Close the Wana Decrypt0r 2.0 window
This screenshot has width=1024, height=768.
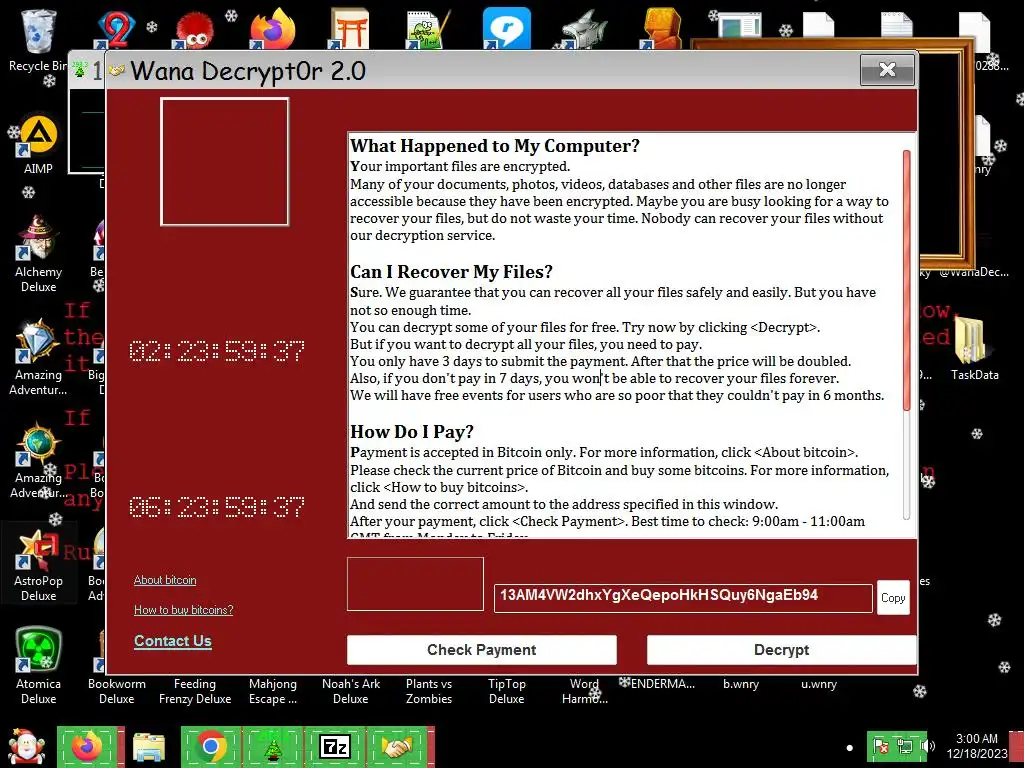(887, 69)
